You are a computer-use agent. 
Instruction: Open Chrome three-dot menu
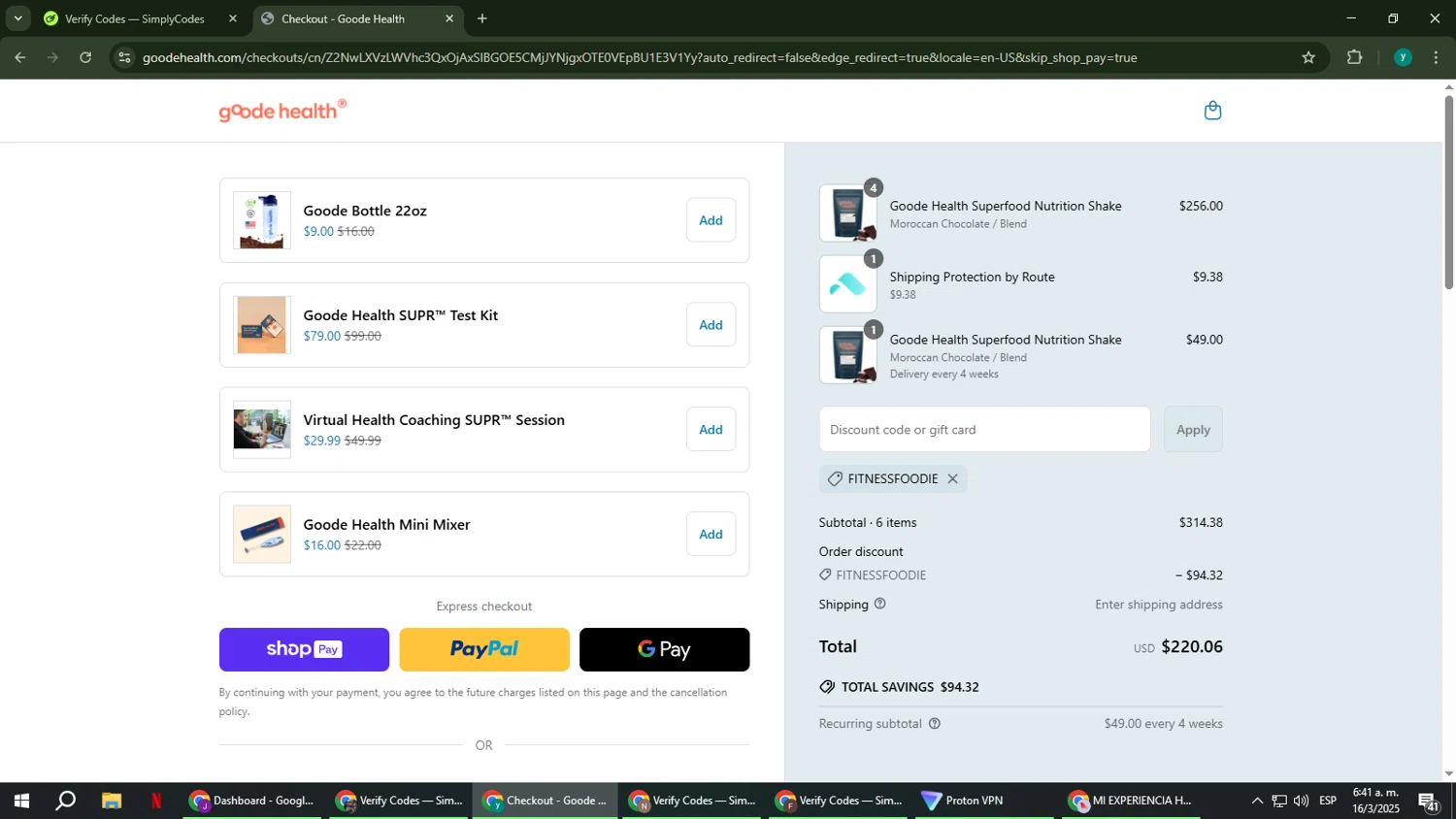pyautogui.click(x=1437, y=58)
